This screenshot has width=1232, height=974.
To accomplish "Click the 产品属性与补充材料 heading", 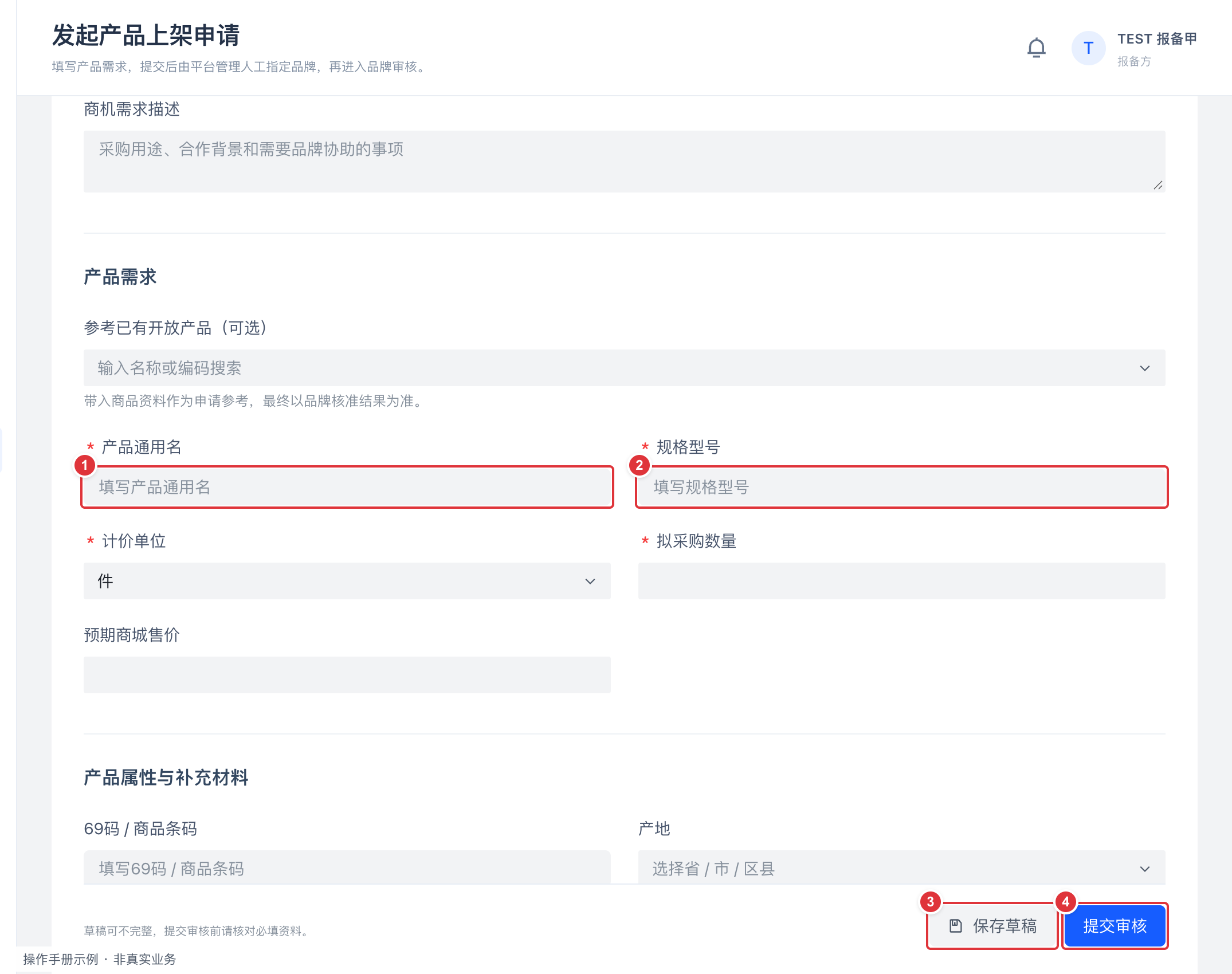I will (166, 777).
